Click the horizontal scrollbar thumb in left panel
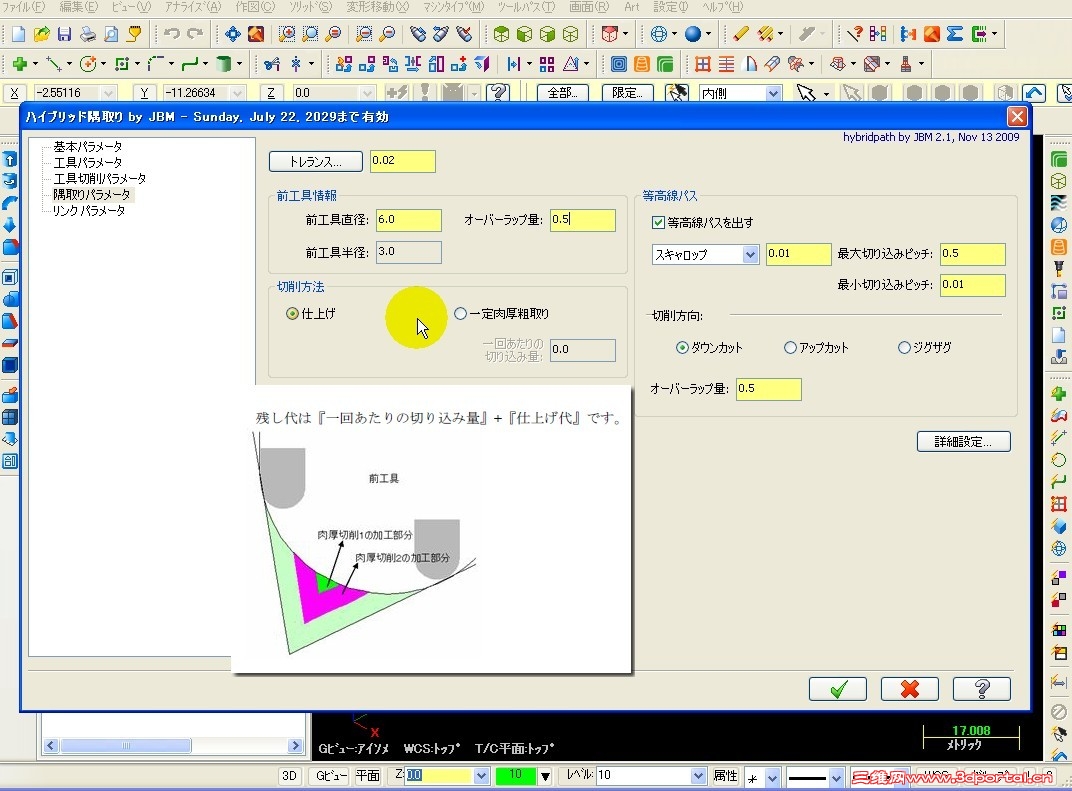 pyautogui.click(x=125, y=745)
